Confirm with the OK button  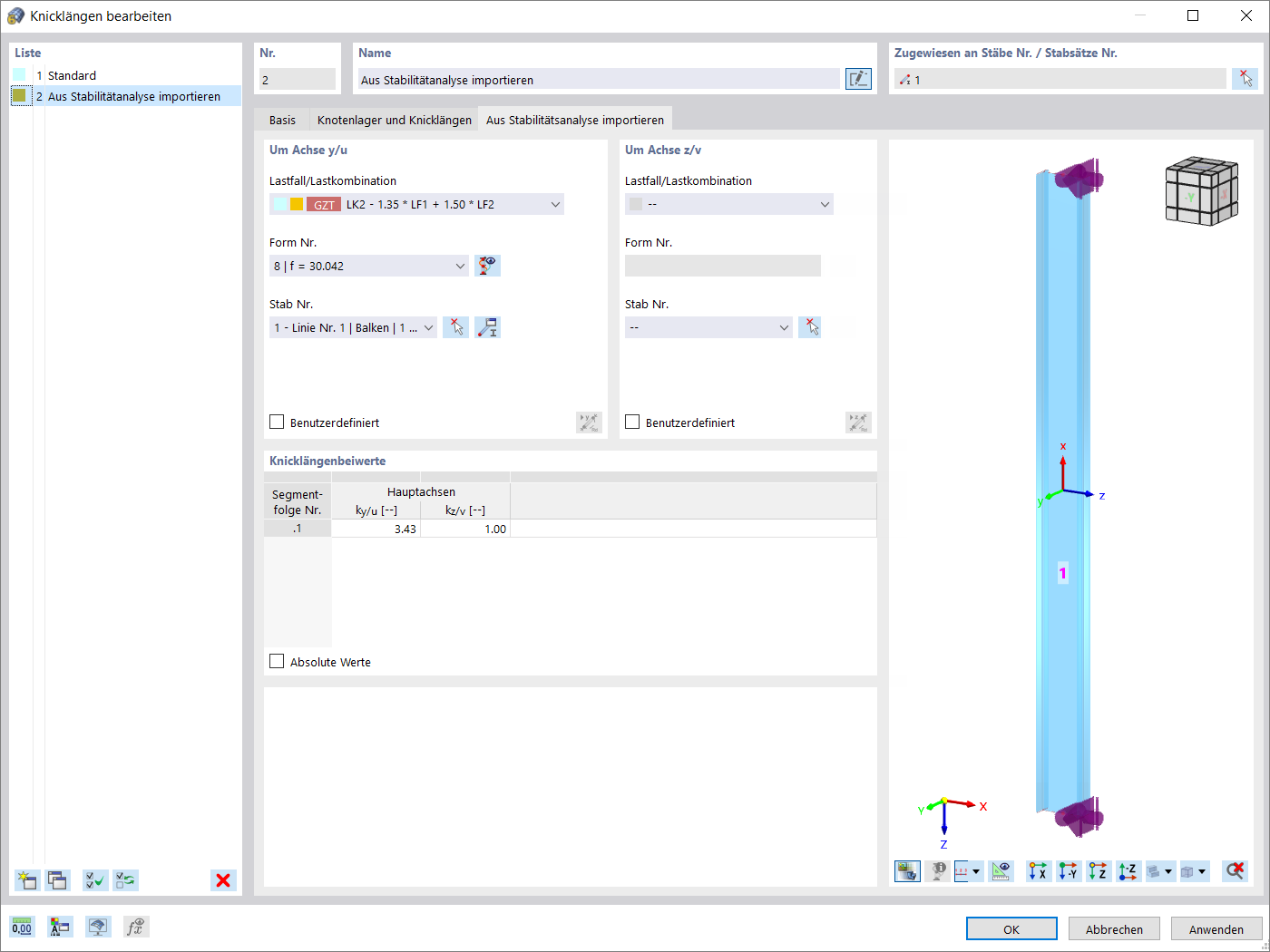point(1011,928)
